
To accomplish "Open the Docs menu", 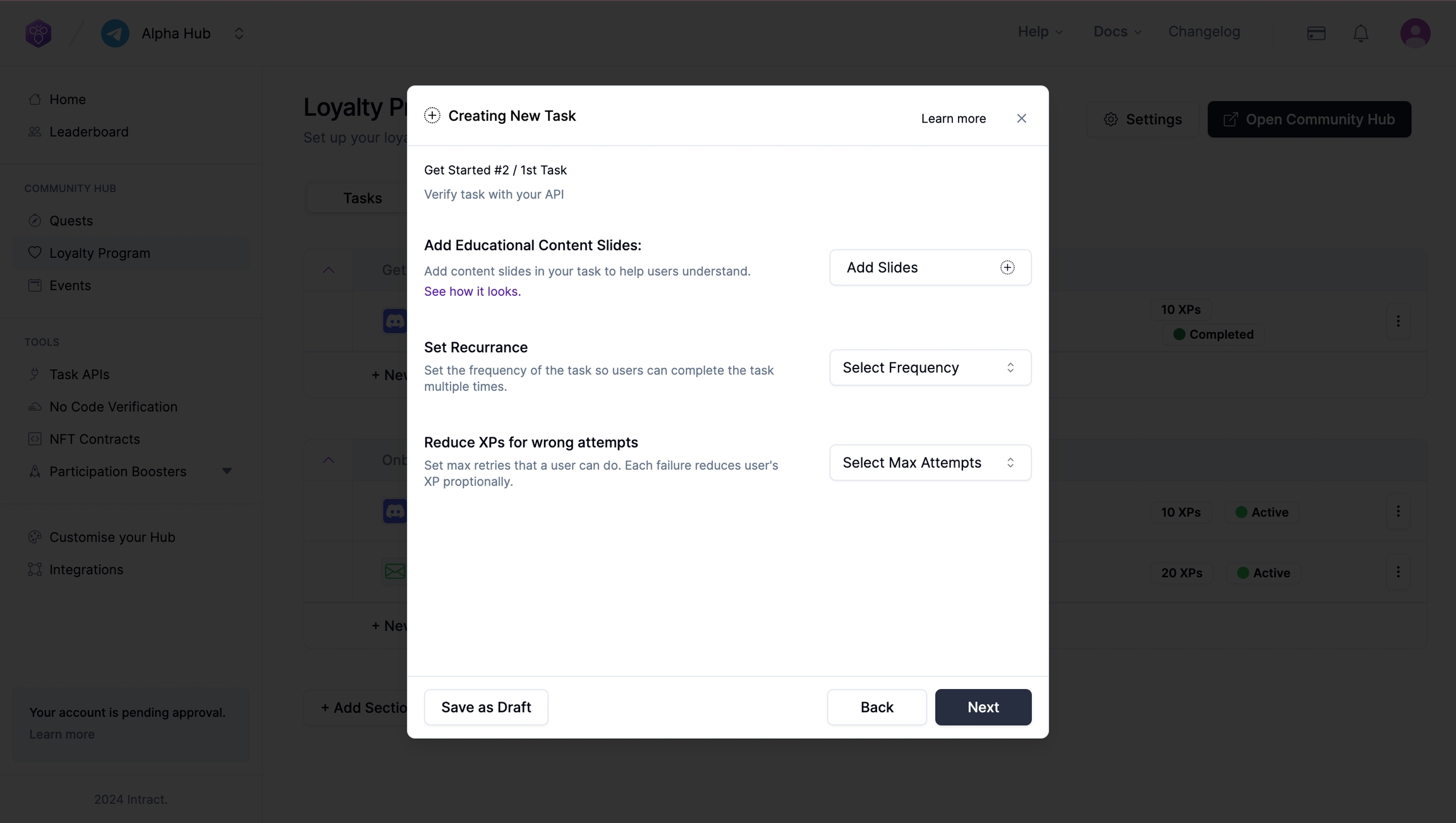I will 1117,32.
